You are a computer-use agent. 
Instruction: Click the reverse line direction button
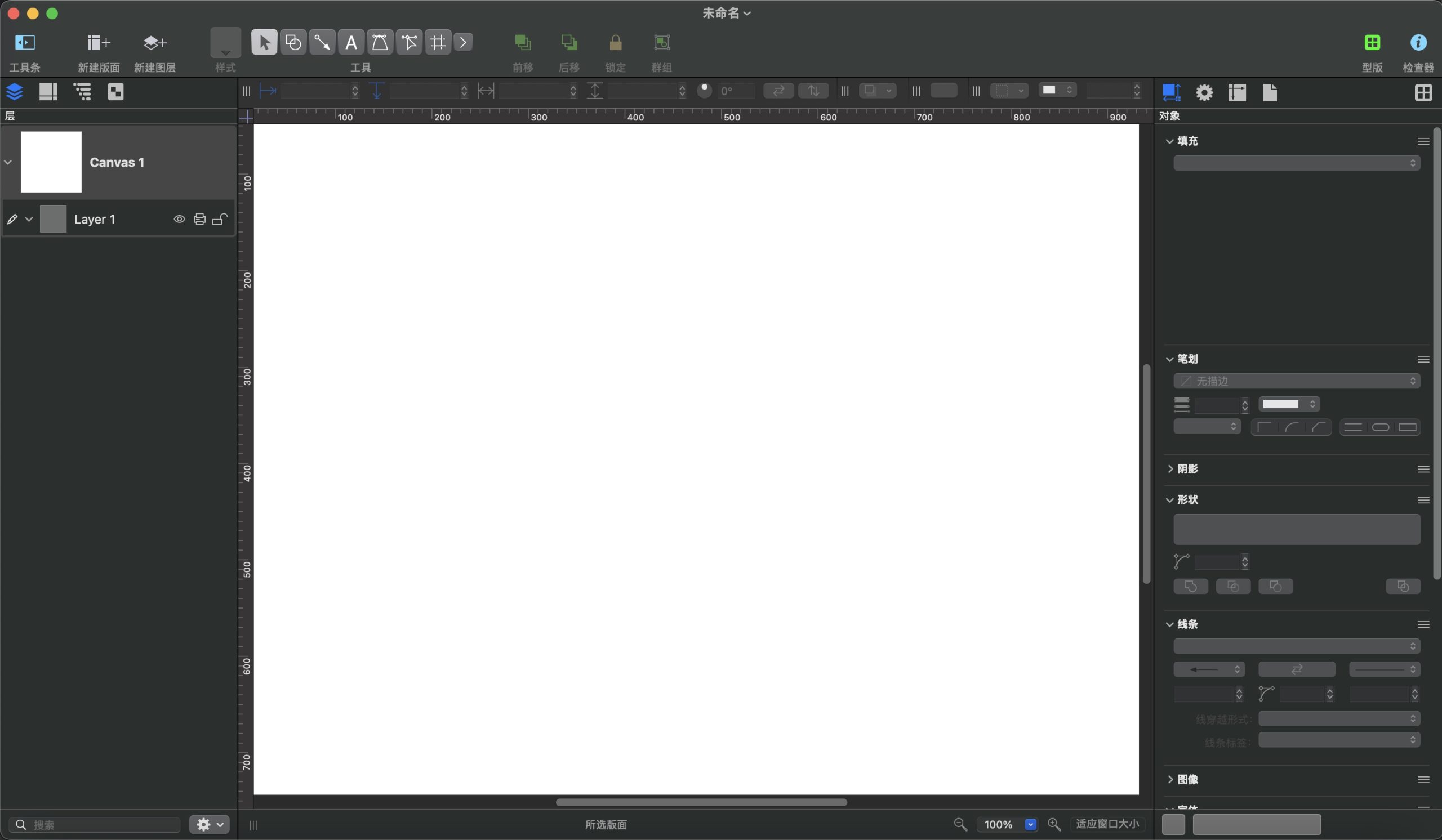1297,669
